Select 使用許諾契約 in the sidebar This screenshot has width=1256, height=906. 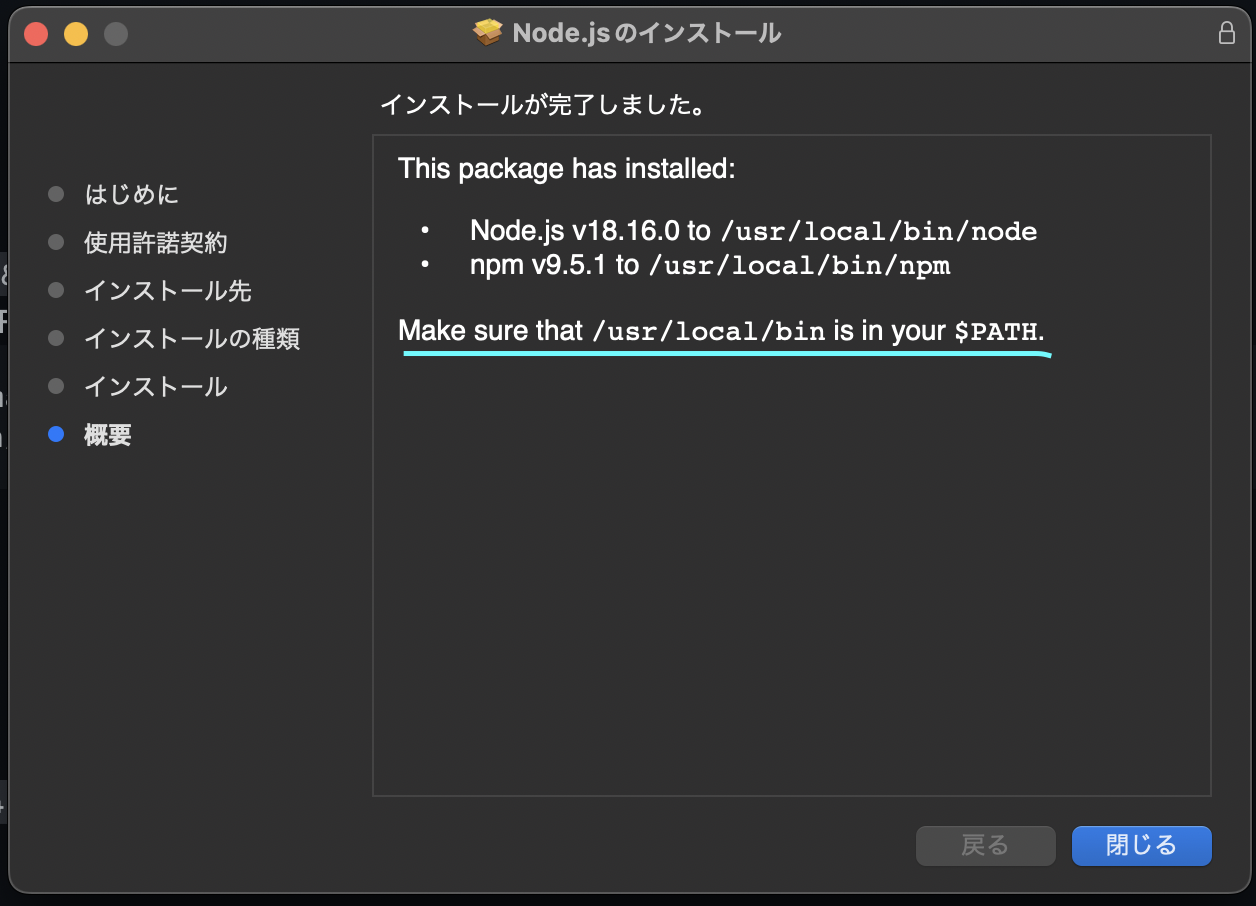coord(155,242)
